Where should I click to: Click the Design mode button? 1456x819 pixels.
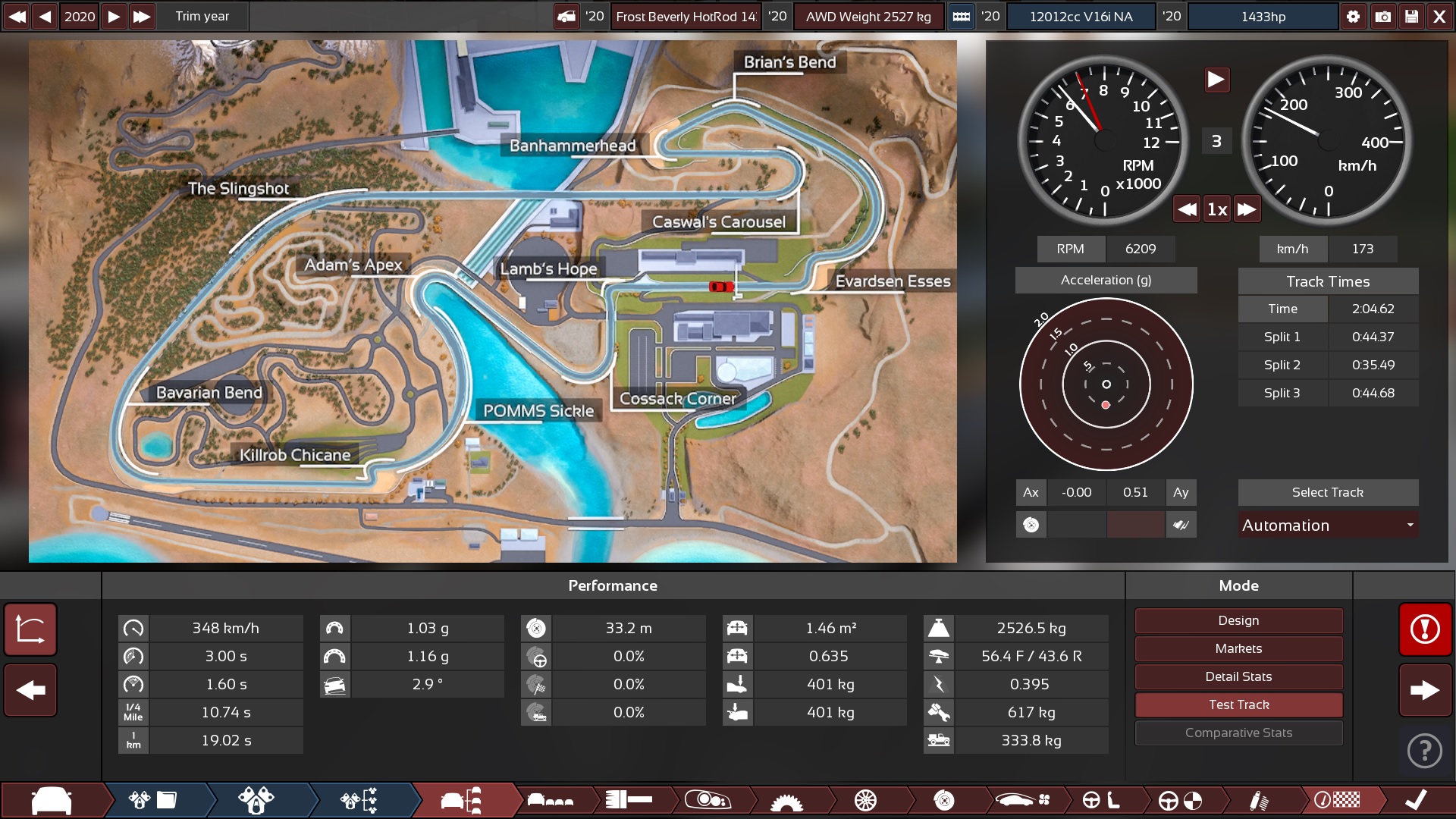click(x=1238, y=620)
